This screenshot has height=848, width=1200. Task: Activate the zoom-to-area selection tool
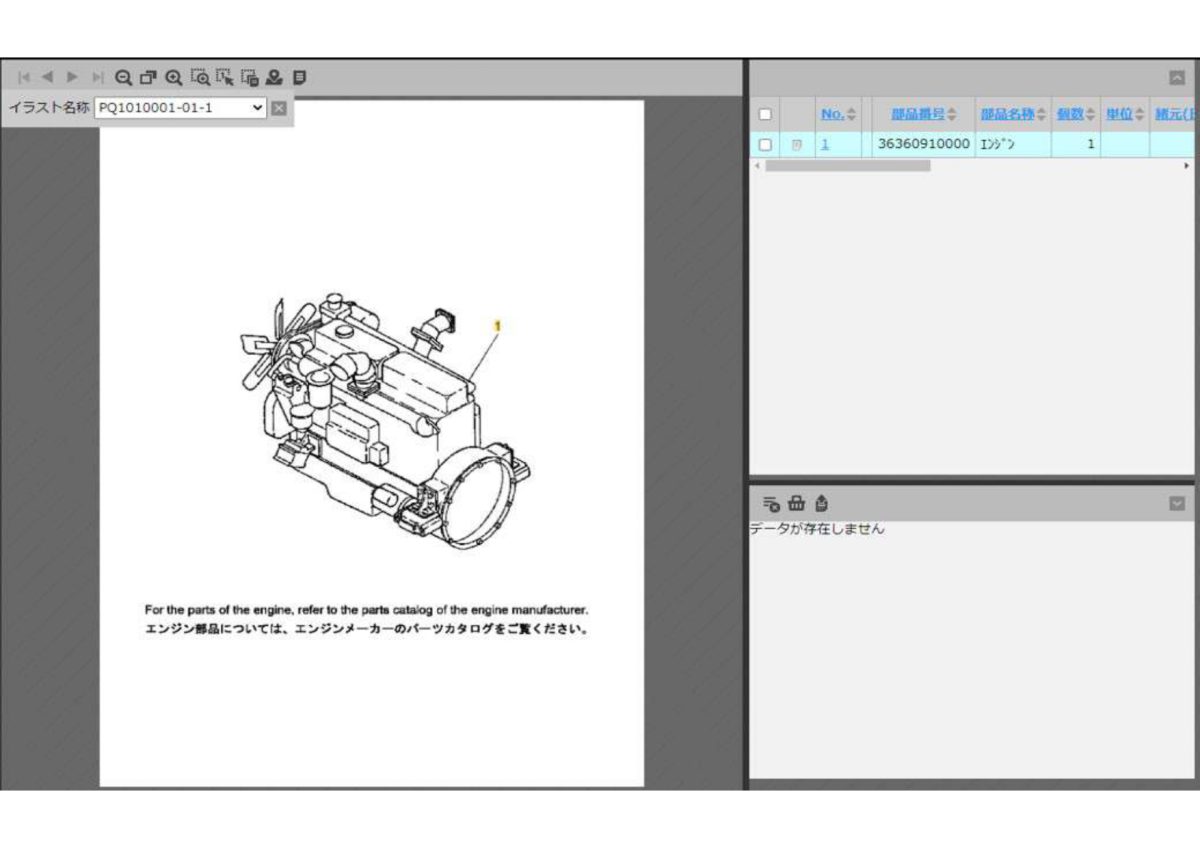pyautogui.click(x=200, y=77)
